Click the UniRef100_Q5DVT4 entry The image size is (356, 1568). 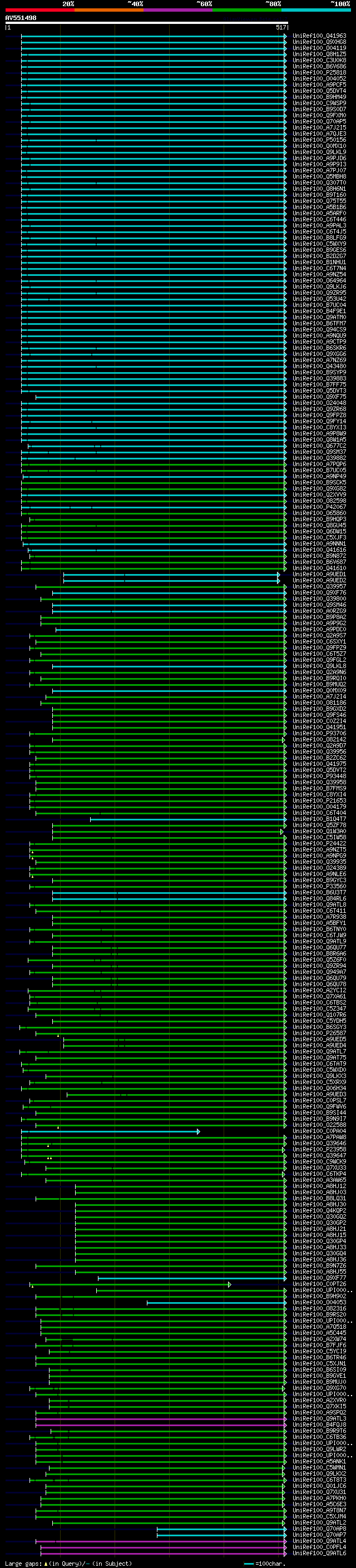pos(319,91)
